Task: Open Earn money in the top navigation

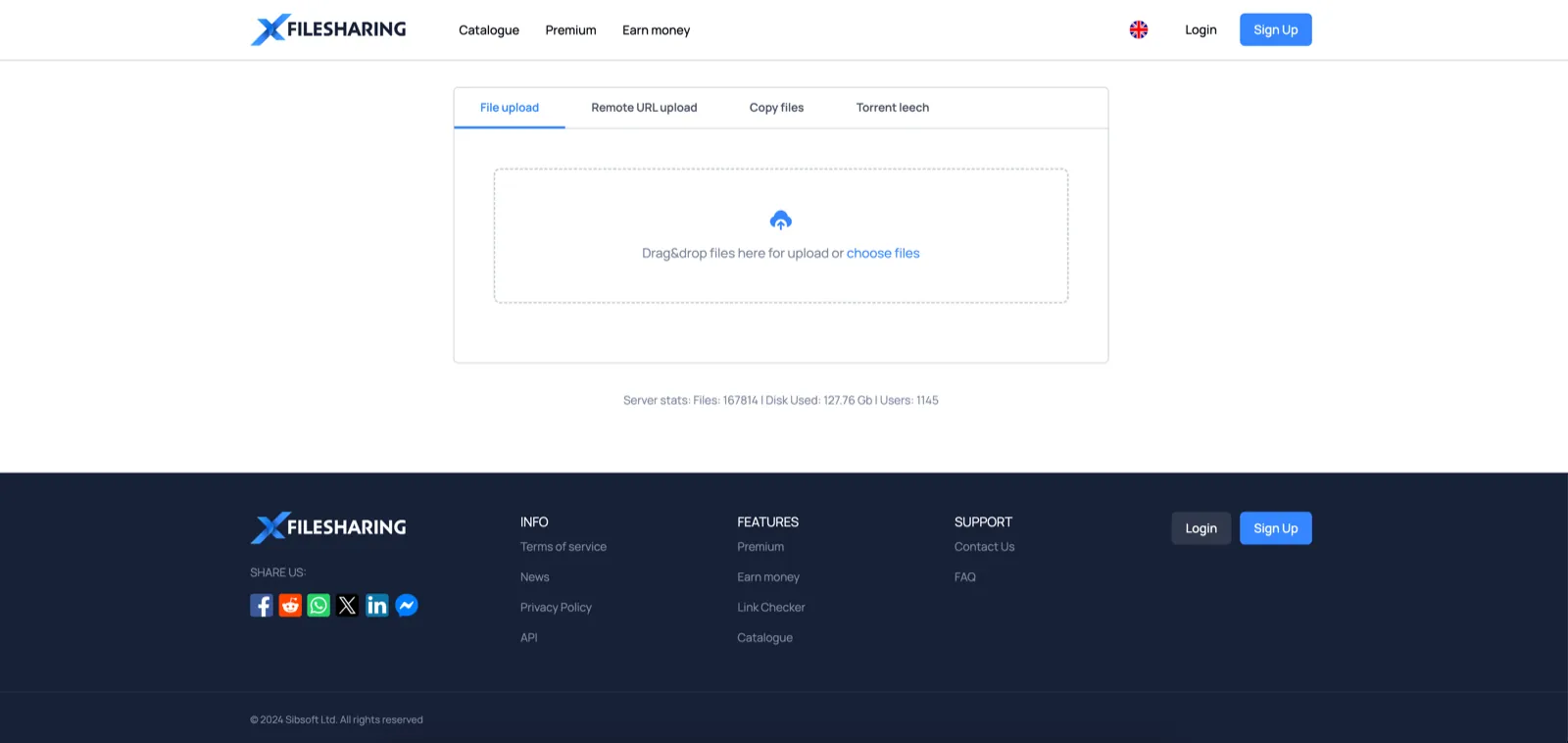Action: click(x=657, y=30)
